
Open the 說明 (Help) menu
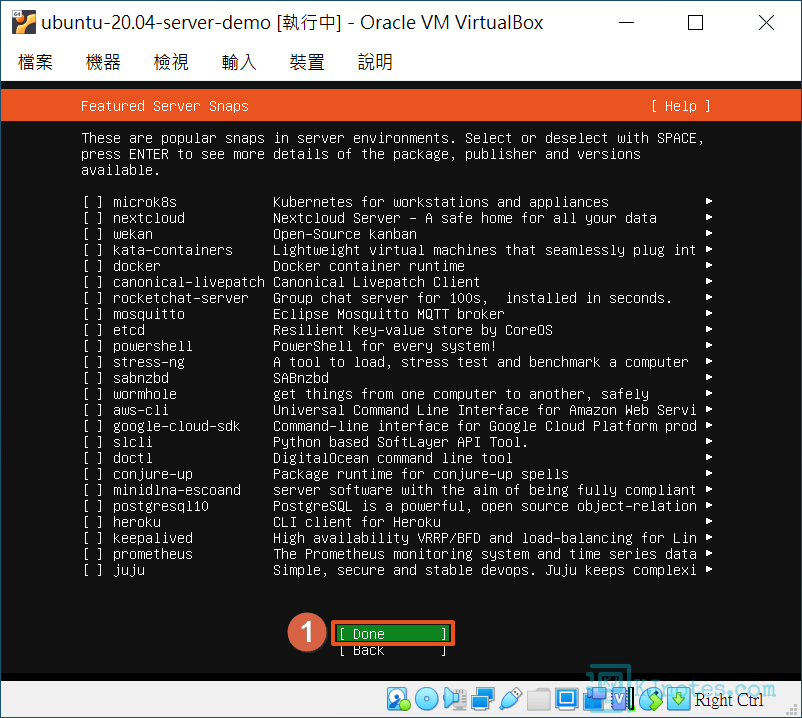[375, 62]
